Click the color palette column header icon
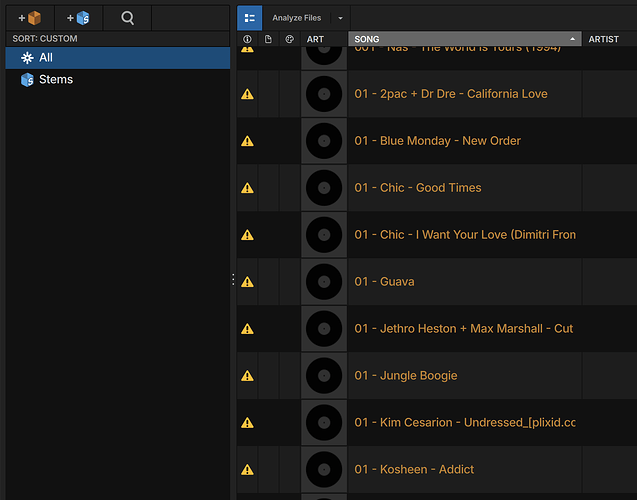Viewport: 637px width, 500px height. click(289, 39)
